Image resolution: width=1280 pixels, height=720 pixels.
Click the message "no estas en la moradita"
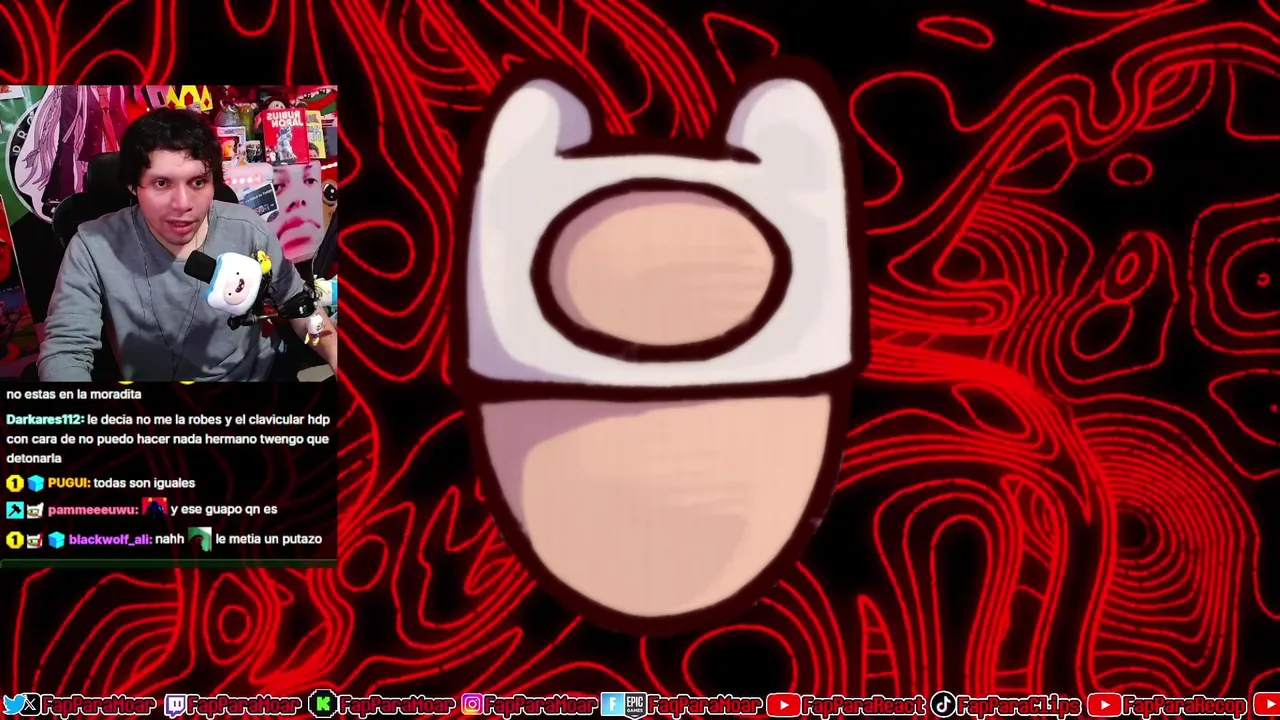pos(74,395)
